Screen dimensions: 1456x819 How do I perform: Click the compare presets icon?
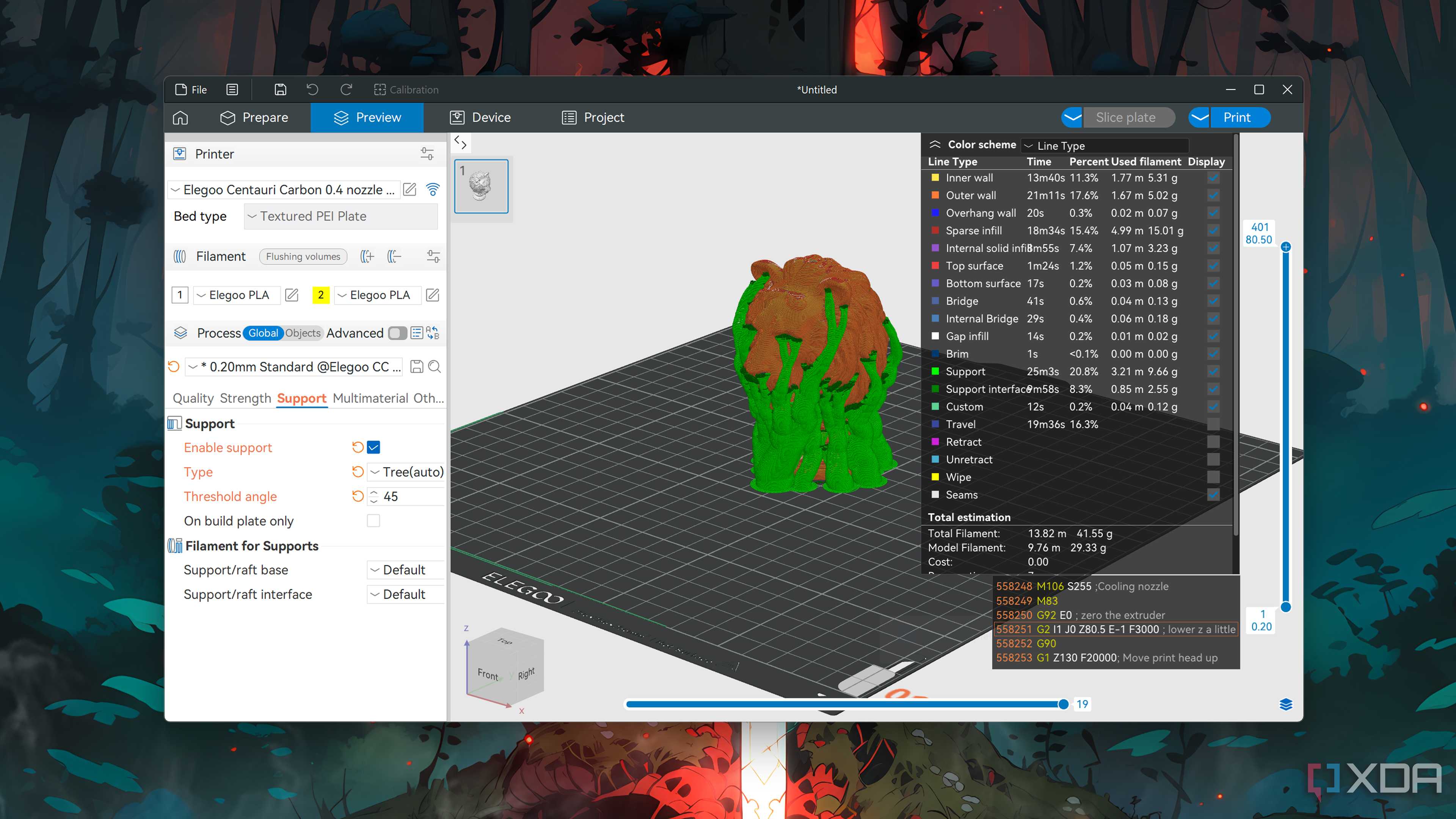pos(433,333)
